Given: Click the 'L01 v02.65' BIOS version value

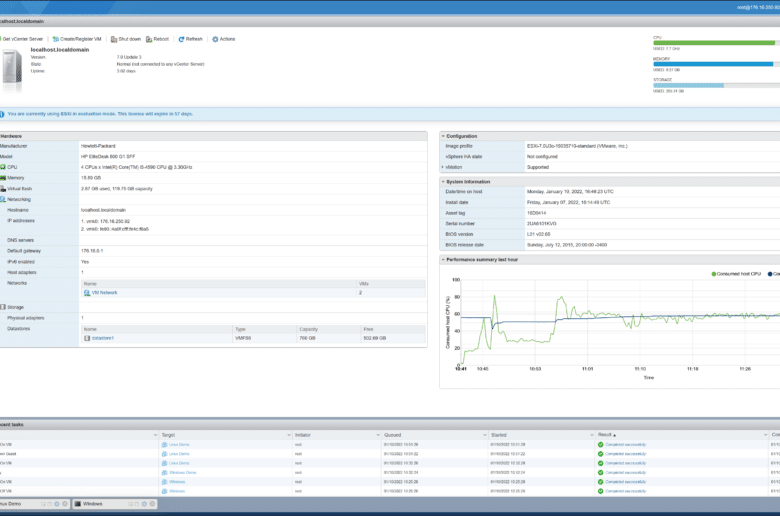Looking at the screenshot, I should pyautogui.click(x=538, y=234).
